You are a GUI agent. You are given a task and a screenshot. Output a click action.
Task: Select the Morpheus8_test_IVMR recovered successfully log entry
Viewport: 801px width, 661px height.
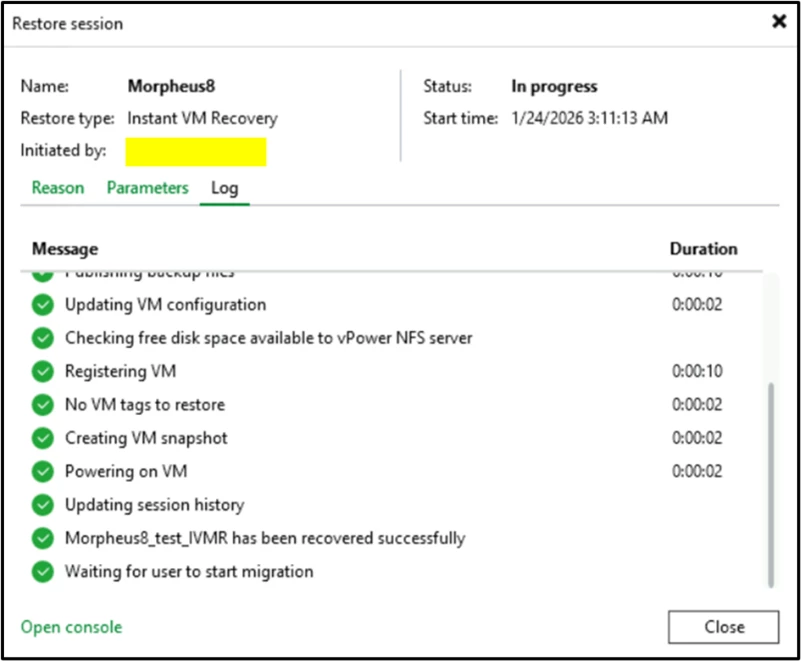tap(265, 538)
